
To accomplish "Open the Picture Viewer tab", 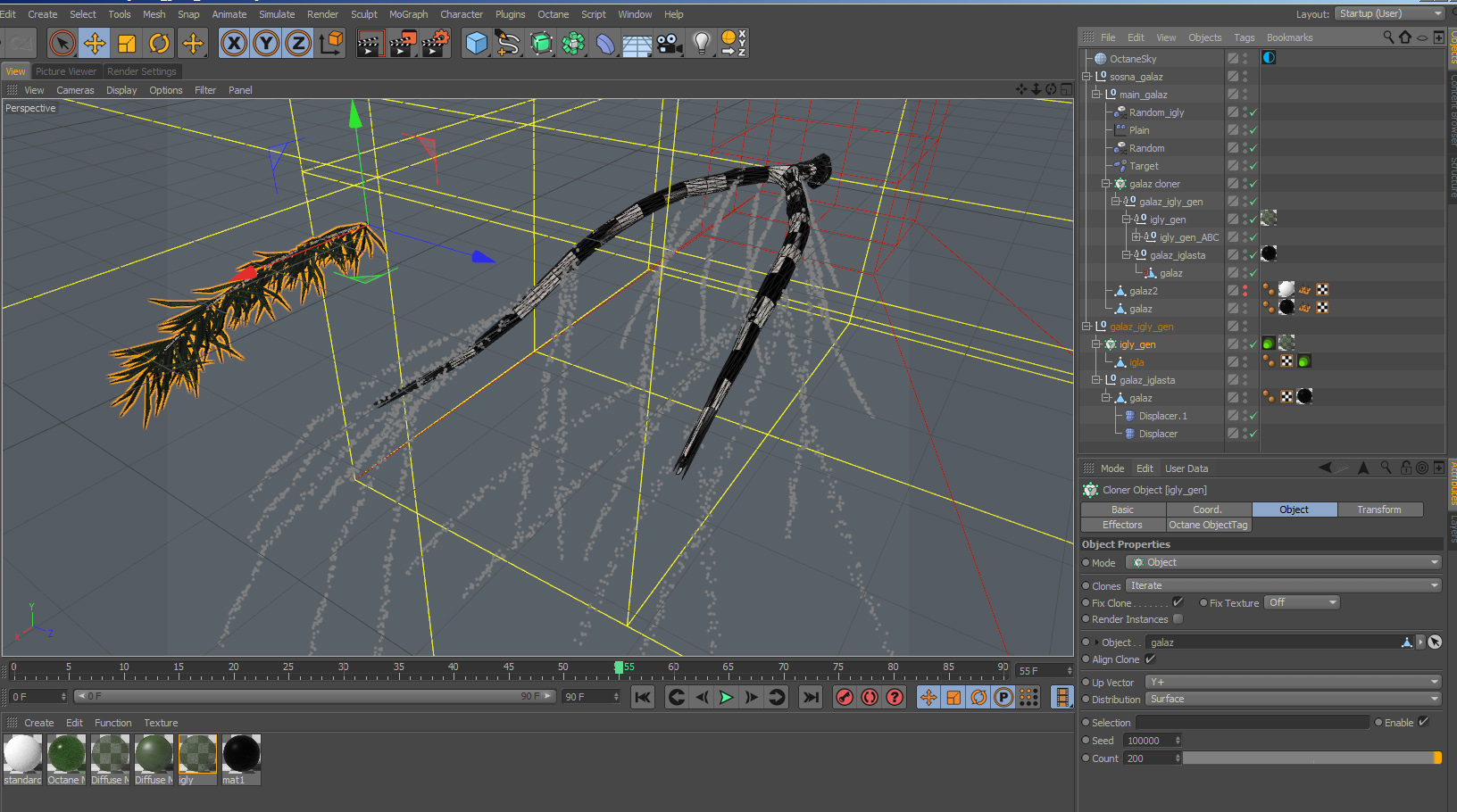I will [66, 71].
